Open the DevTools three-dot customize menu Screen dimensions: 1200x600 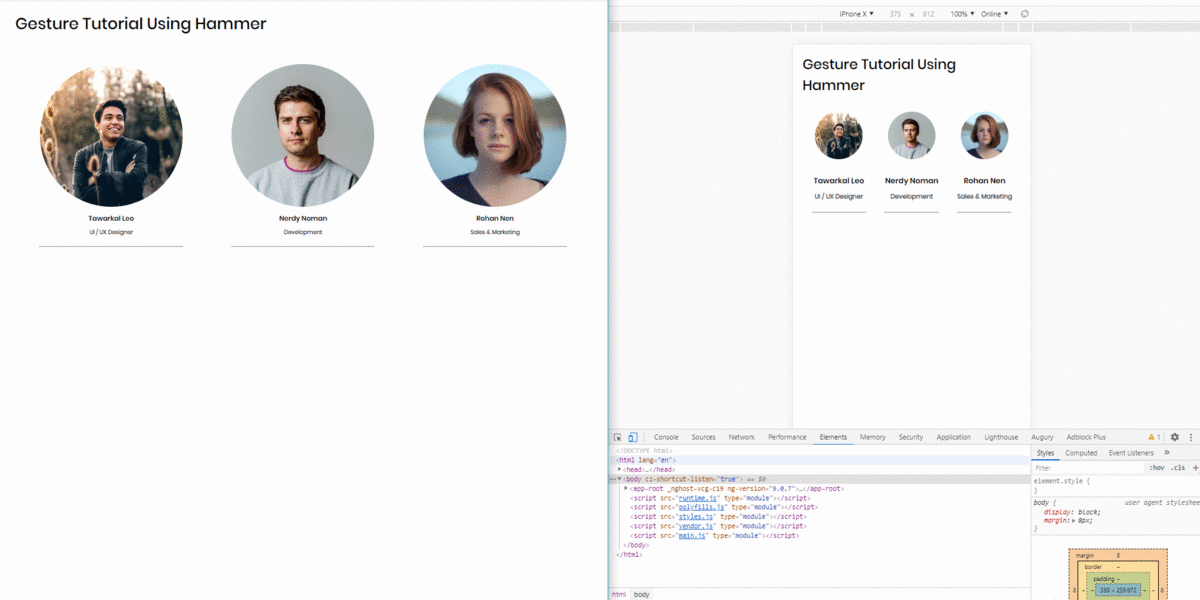(1191, 437)
